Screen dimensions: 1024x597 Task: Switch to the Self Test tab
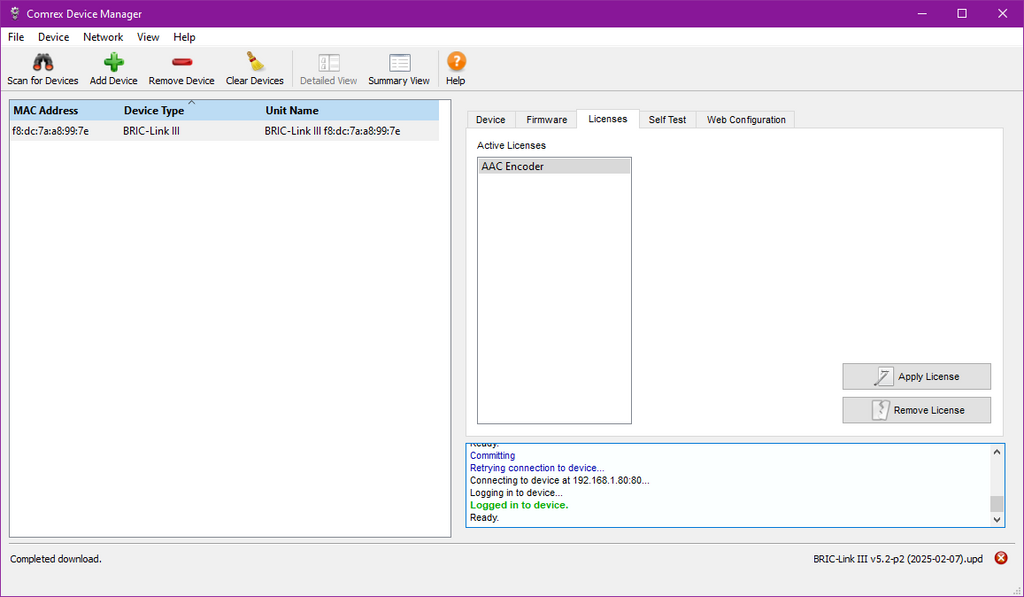667,120
